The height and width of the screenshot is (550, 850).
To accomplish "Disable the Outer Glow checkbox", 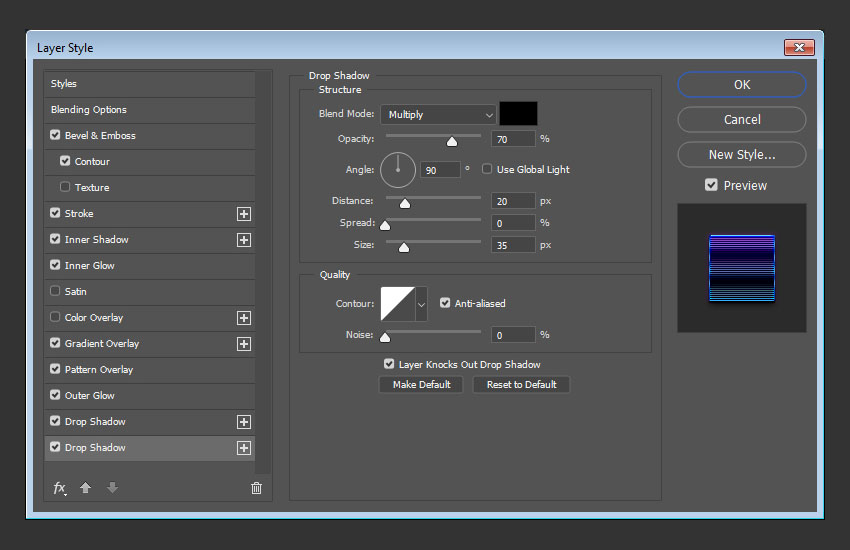I will pos(55,395).
